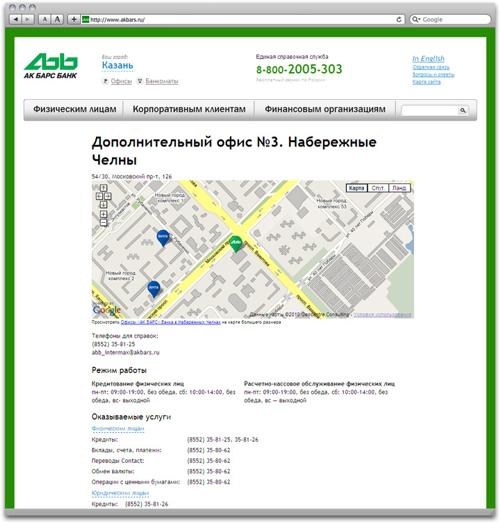Reload the page using refresh icon
This screenshot has width=500, height=524.
click(x=399, y=20)
